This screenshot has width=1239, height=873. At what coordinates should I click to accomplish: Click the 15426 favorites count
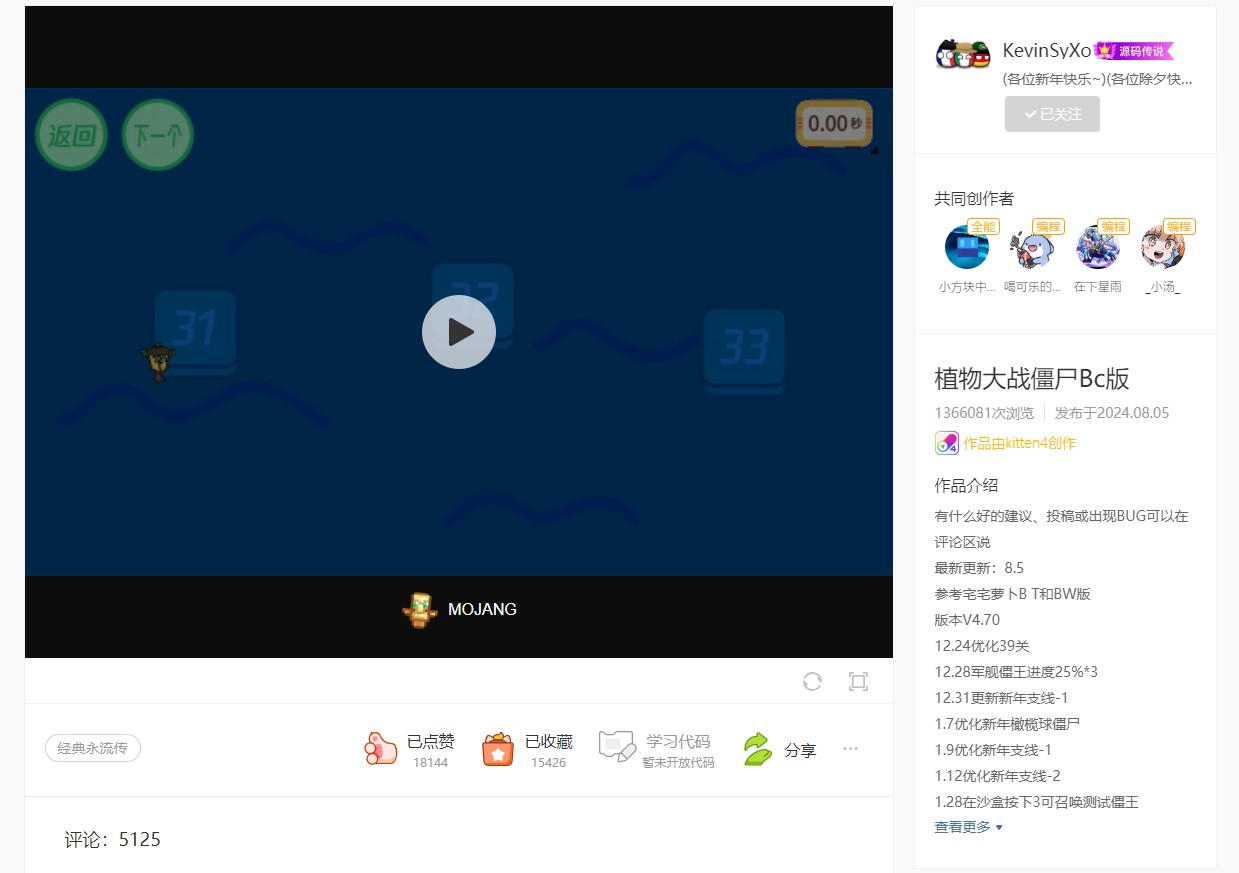(x=548, y=762)
